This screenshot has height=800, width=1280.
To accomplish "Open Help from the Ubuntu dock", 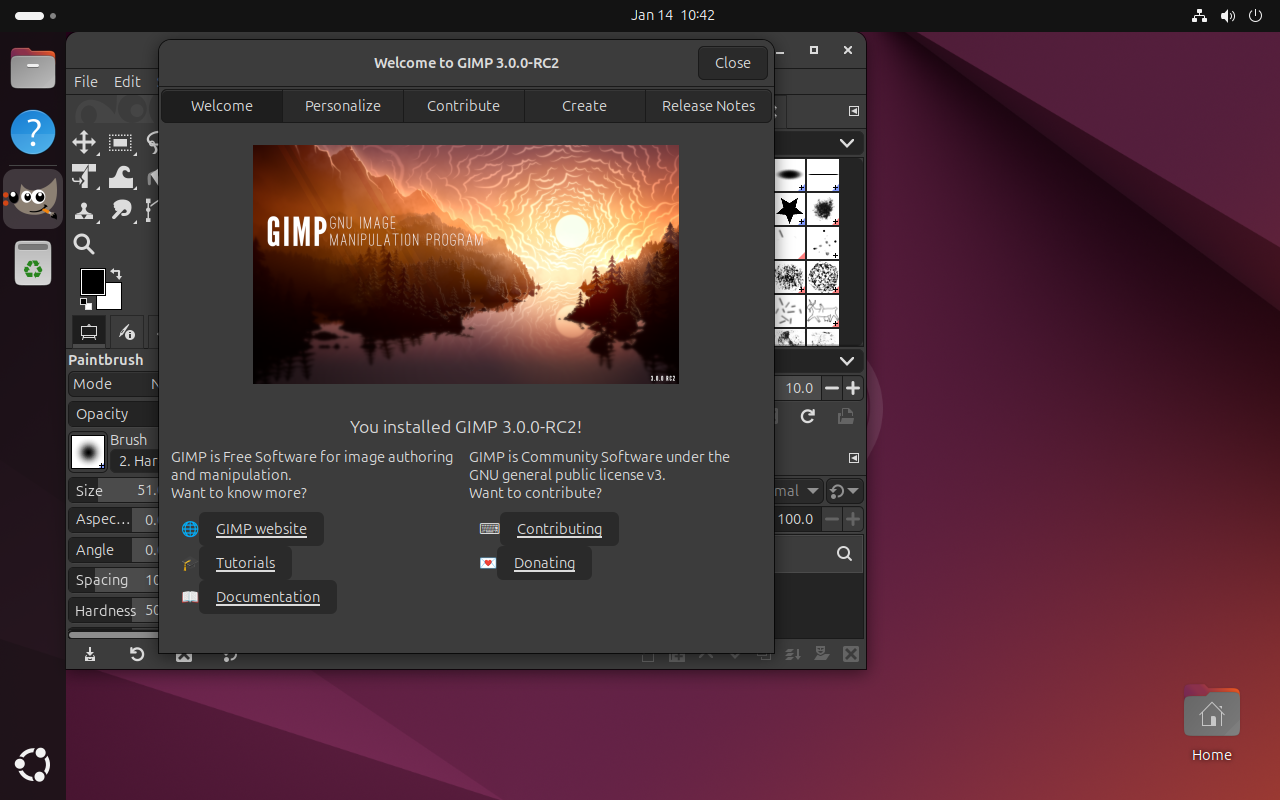I will pyautogui.click(x=33, y=132).
